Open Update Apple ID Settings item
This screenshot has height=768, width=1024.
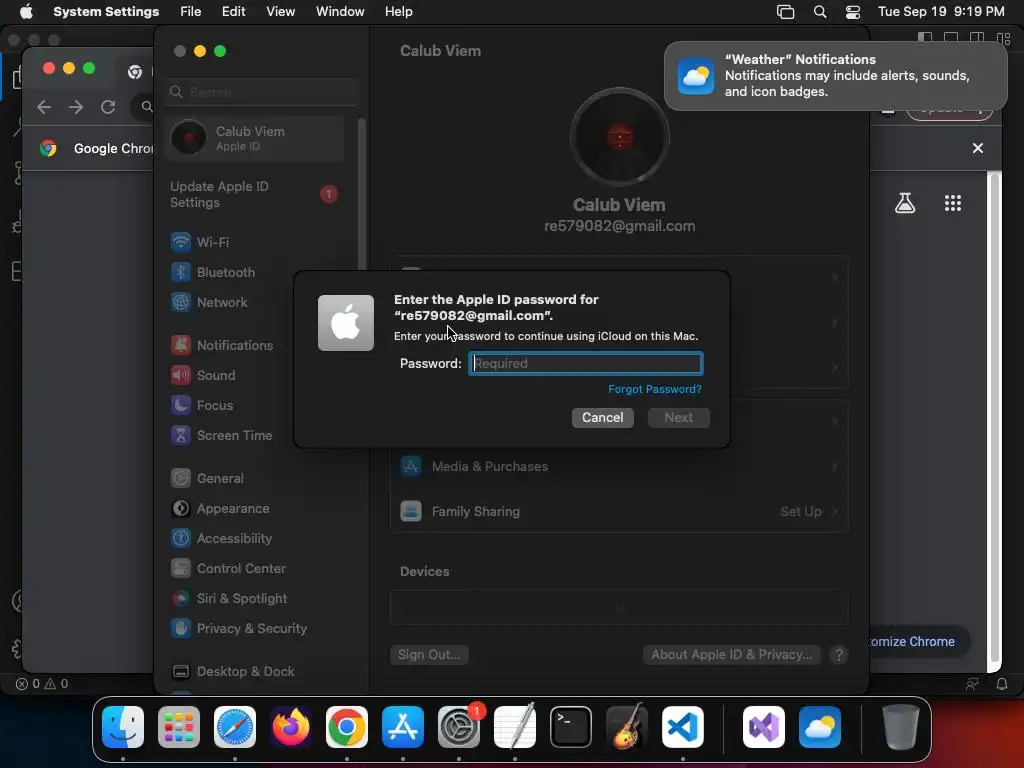pos(255,195)
